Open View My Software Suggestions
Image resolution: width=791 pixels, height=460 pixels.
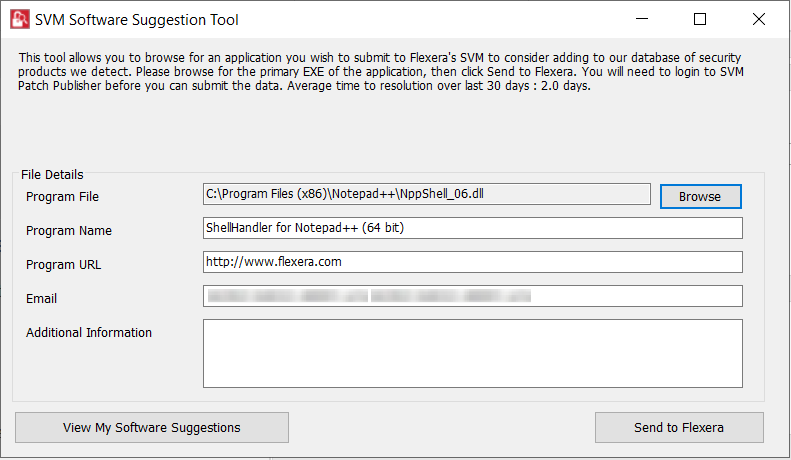[x=152, y=427]
